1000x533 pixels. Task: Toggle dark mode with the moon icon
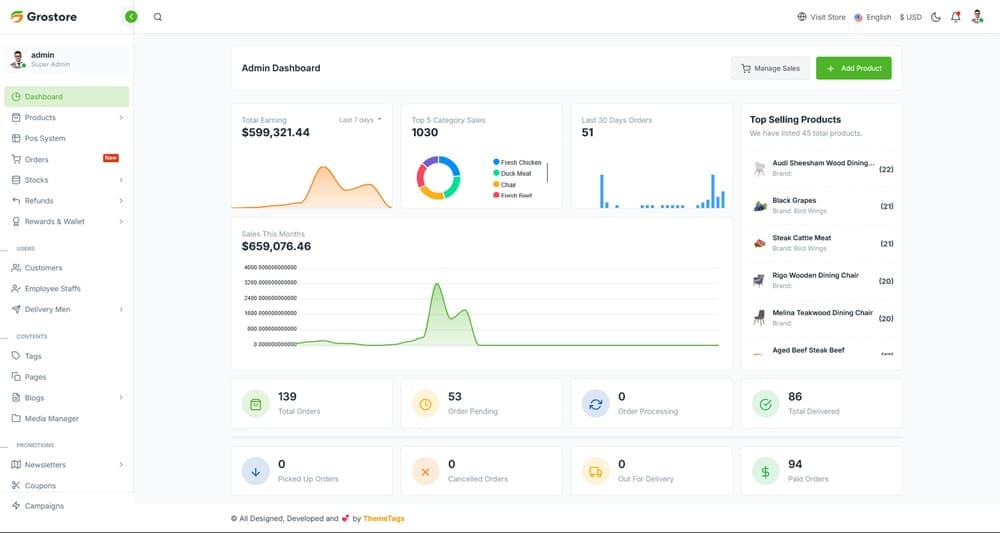click(x=936, y=17)
